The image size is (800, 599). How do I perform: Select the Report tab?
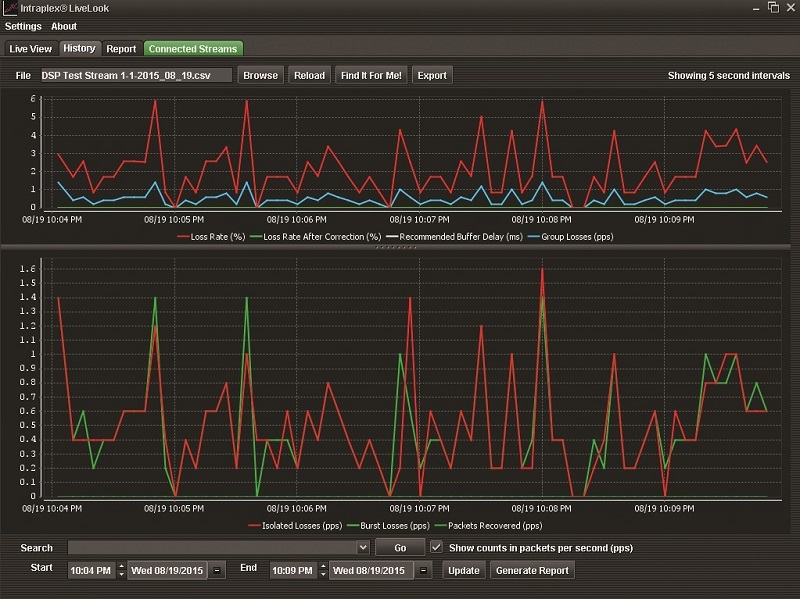(x=121, y=48)
